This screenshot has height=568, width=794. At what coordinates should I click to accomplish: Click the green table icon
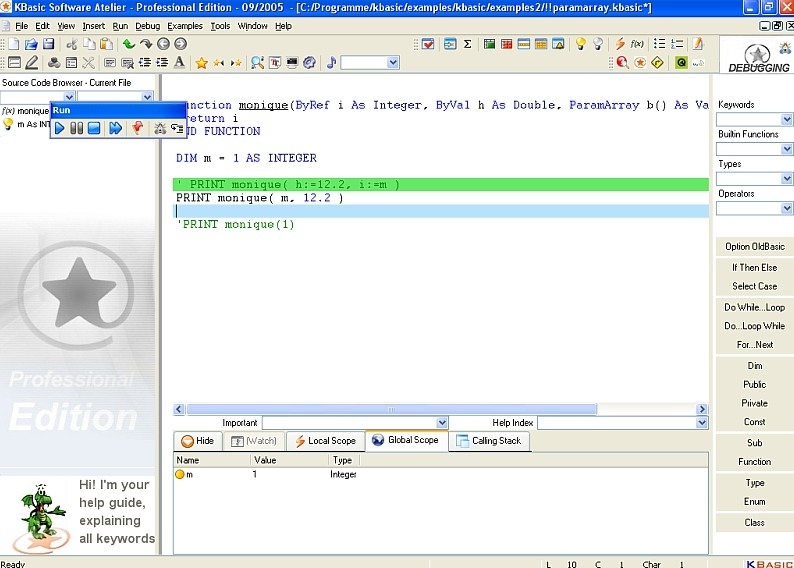pos(489,44)
